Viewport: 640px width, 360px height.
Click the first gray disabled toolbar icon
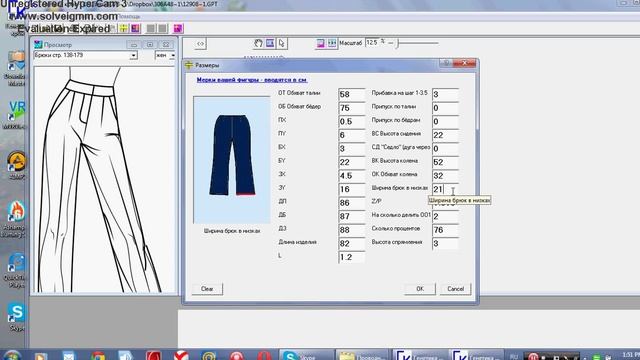[151, 28]
